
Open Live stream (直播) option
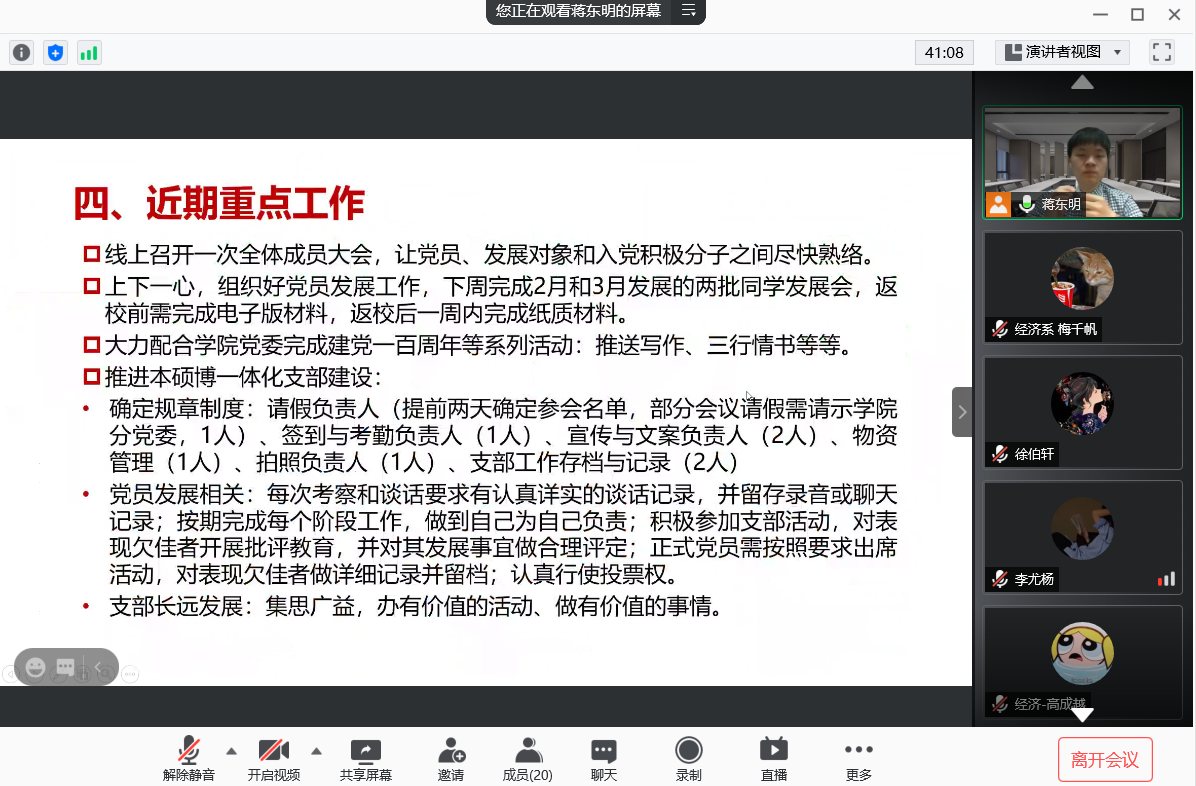coord(773,759)
